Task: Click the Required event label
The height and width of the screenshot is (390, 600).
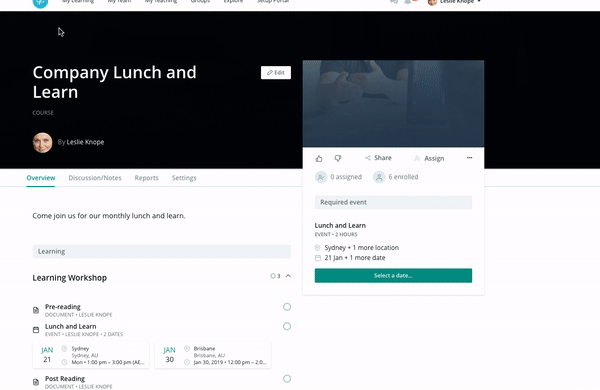Action: click(393, 202)
